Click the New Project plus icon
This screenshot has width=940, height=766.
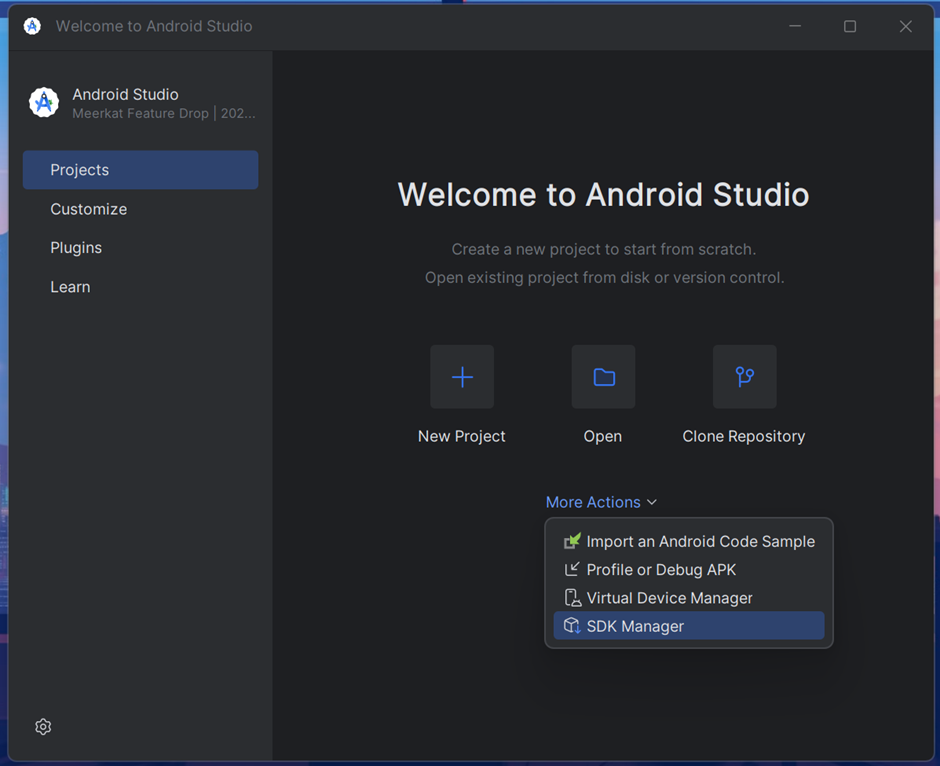pyautogui.click(x=462, y=377)
